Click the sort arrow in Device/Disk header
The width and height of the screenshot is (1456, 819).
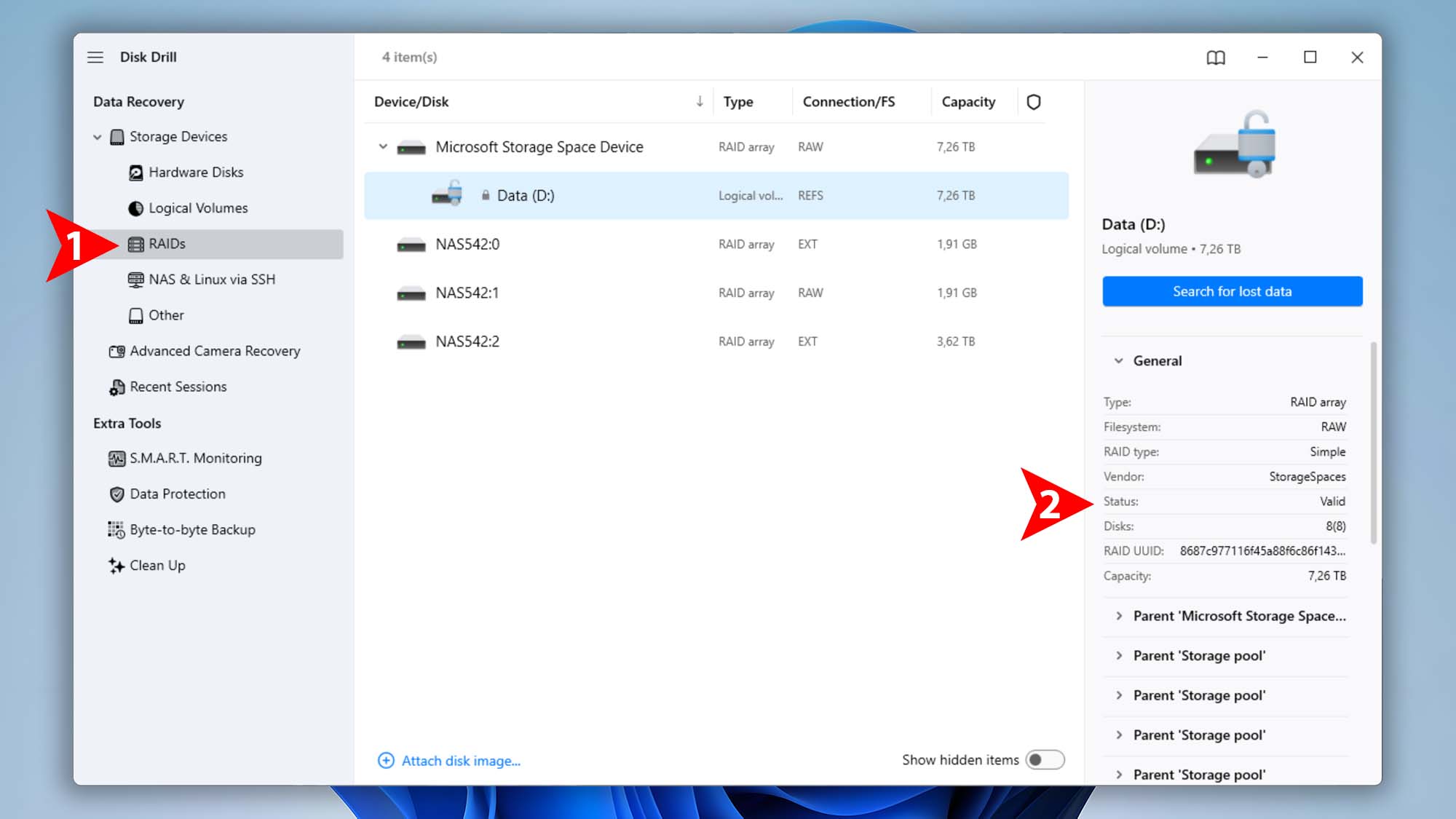click(699, 101)
